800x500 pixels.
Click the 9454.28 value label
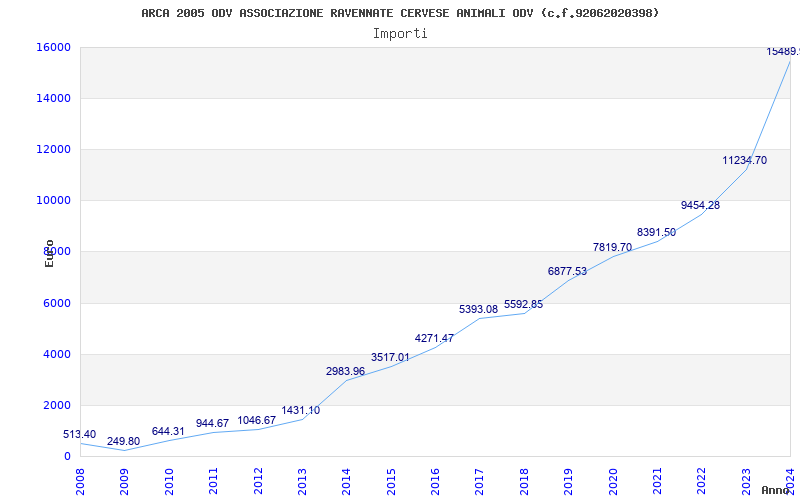[700, 205]
